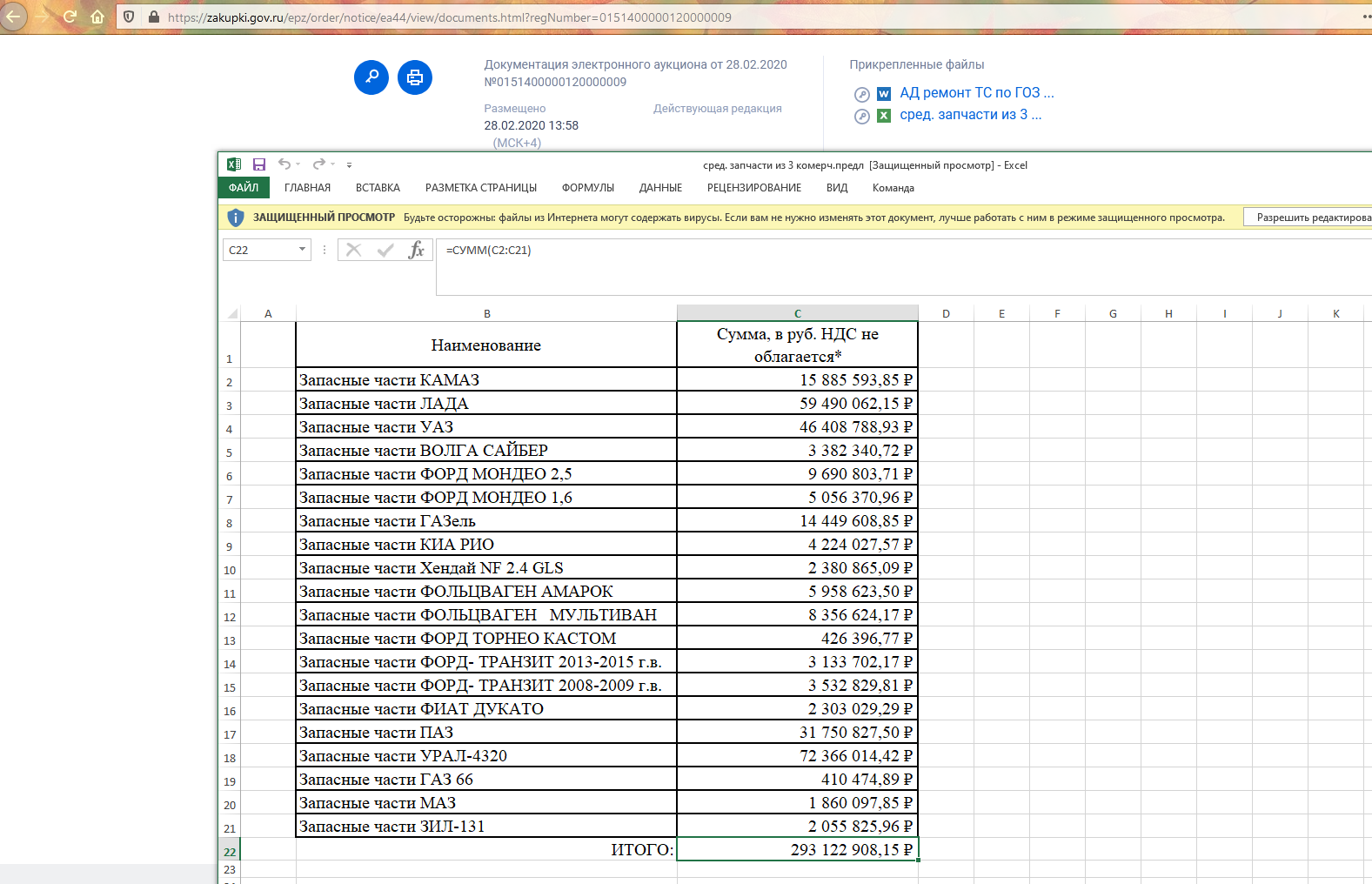Save the workbook with the floppy icon
Image resolution: width=1372 pixels, height=884 pixels.
pyautogui.click(x=259, y=164)
